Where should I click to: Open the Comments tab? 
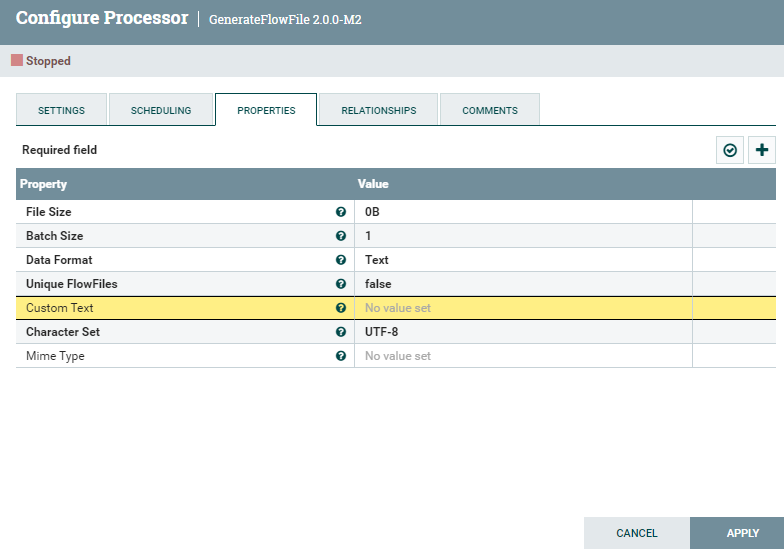pyautogui.click(x=490, y=110)
